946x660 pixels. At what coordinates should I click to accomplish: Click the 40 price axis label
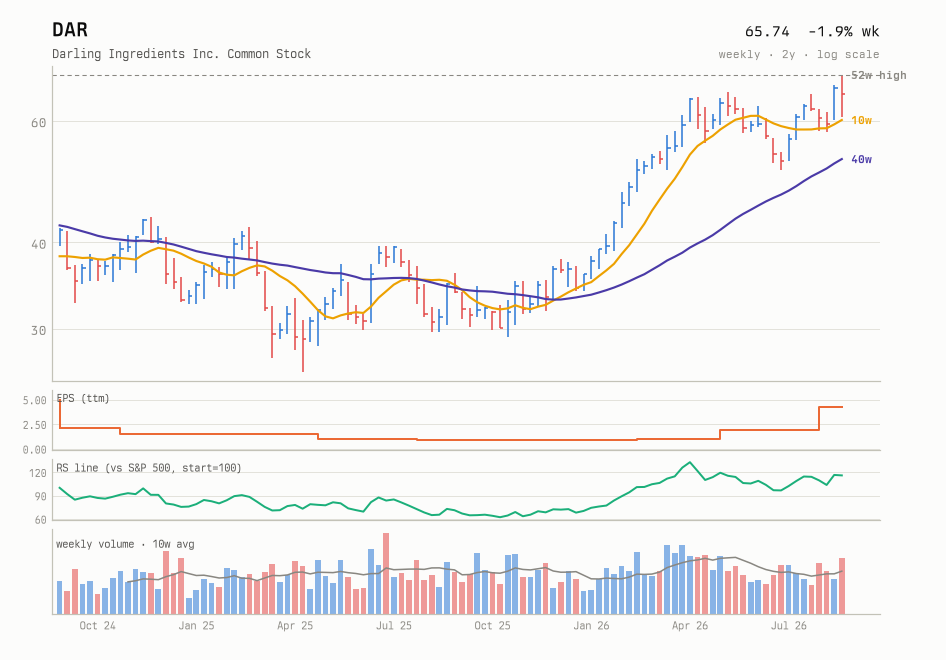(x=38, y=244)
